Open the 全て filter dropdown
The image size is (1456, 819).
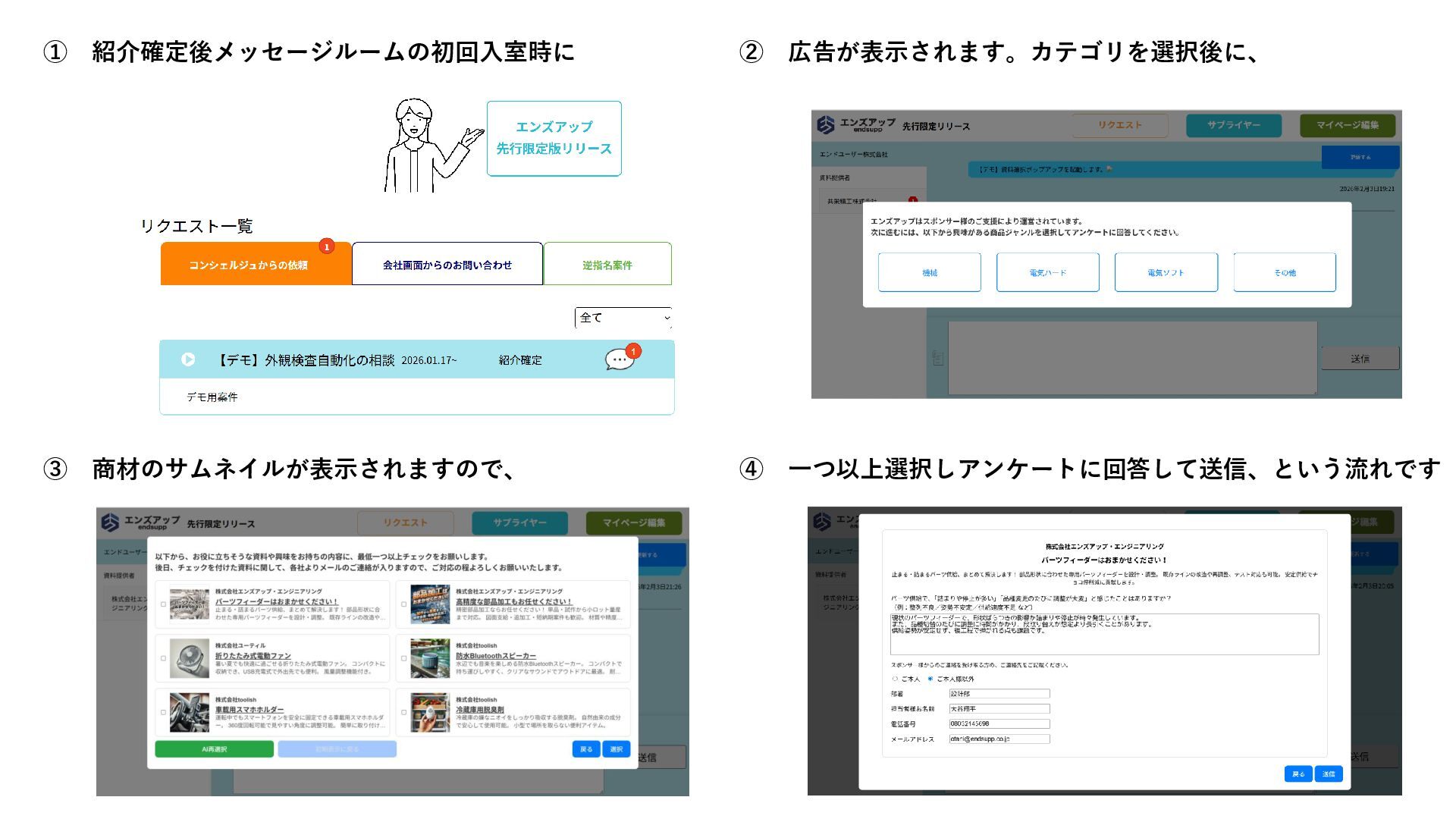click(x=623, y=318)
